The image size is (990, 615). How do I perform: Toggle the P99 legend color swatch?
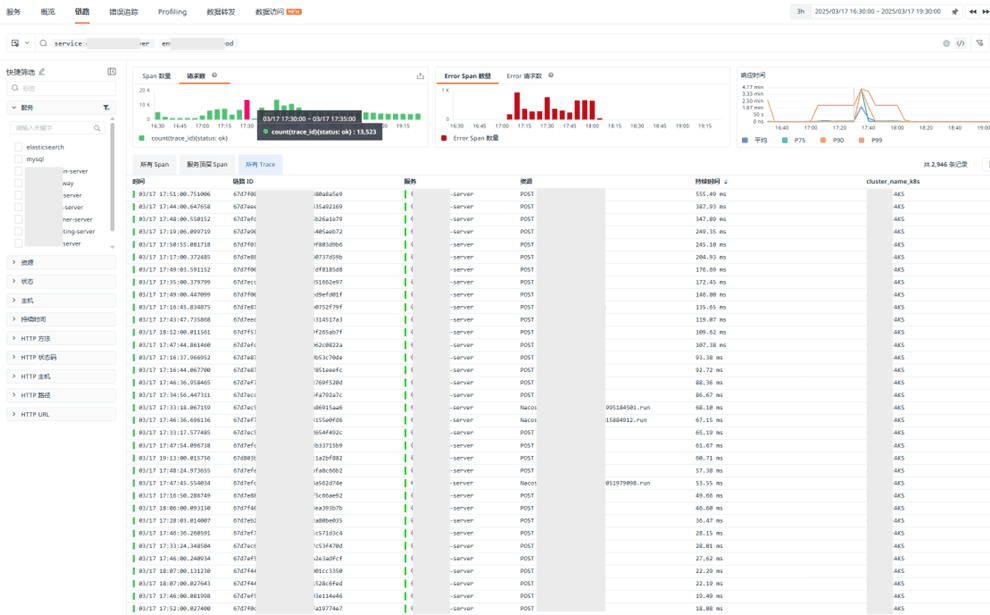tap(862, 141)
